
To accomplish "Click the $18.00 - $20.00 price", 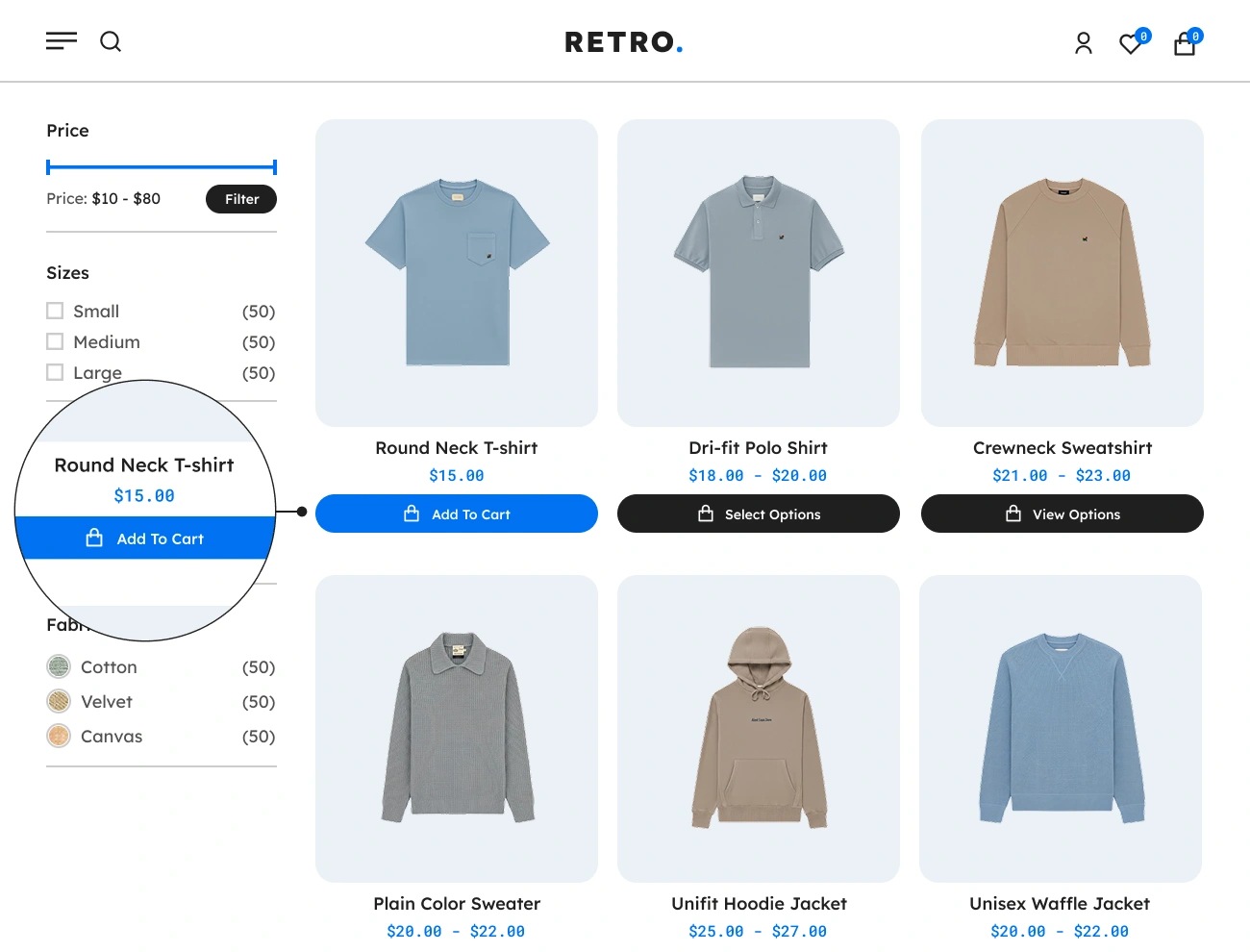I will [758, 476].
